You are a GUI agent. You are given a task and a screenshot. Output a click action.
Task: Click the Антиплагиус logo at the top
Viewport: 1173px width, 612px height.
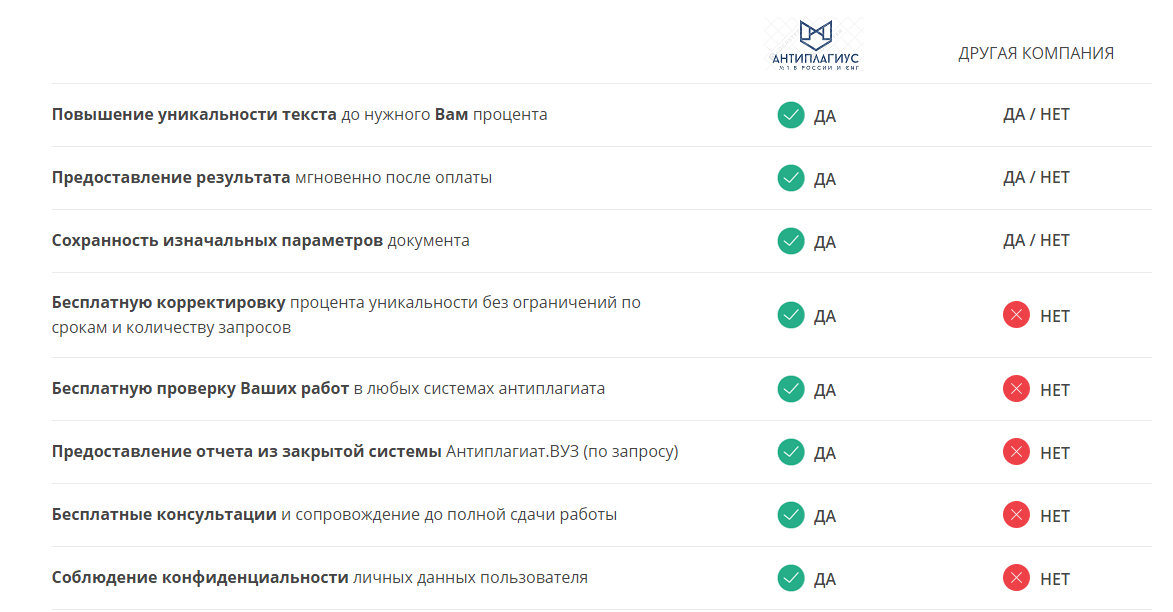[815, 45]
